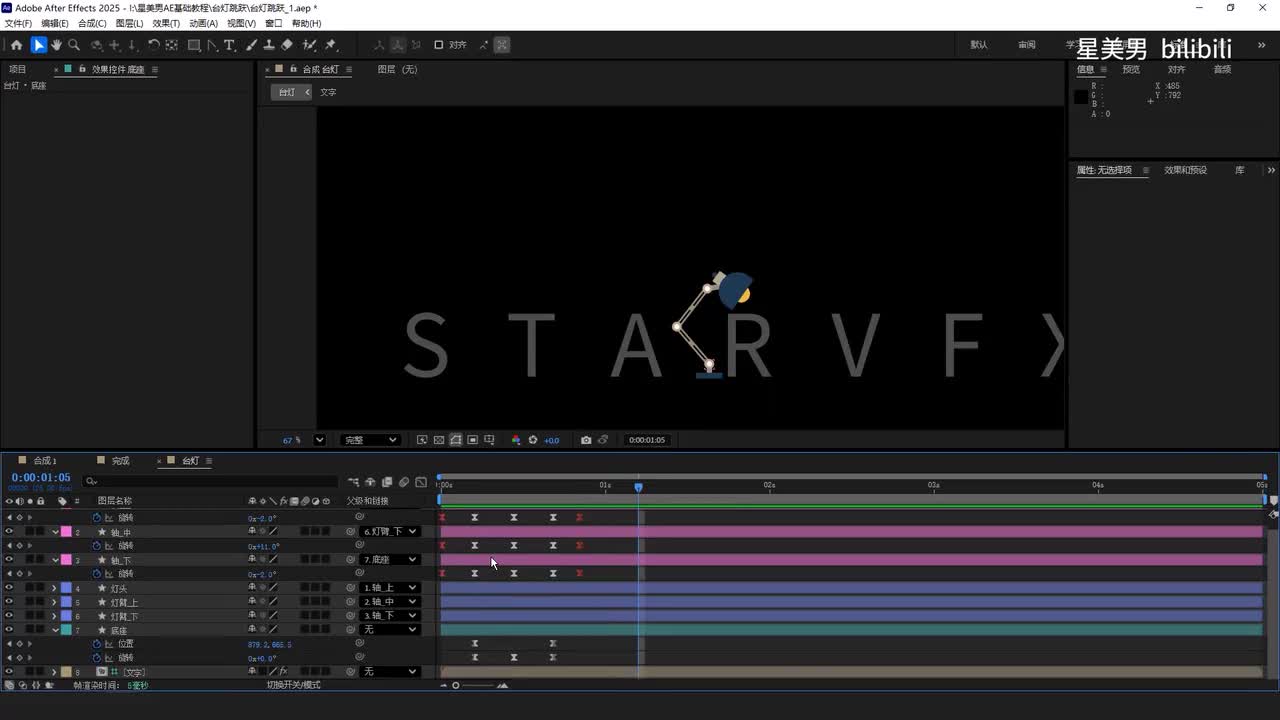Open the 项目 panel tab
The image size is (1280, 720).
click(x=18, y=70)
